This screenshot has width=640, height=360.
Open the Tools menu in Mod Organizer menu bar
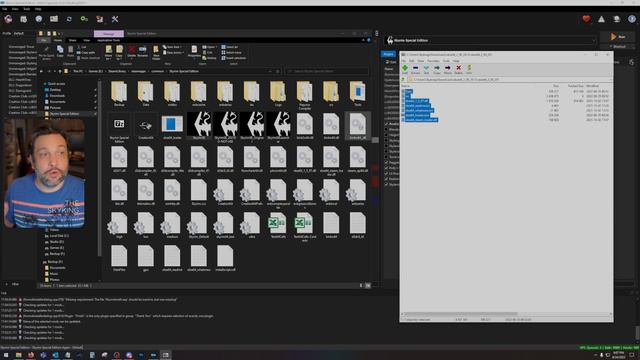27,9
